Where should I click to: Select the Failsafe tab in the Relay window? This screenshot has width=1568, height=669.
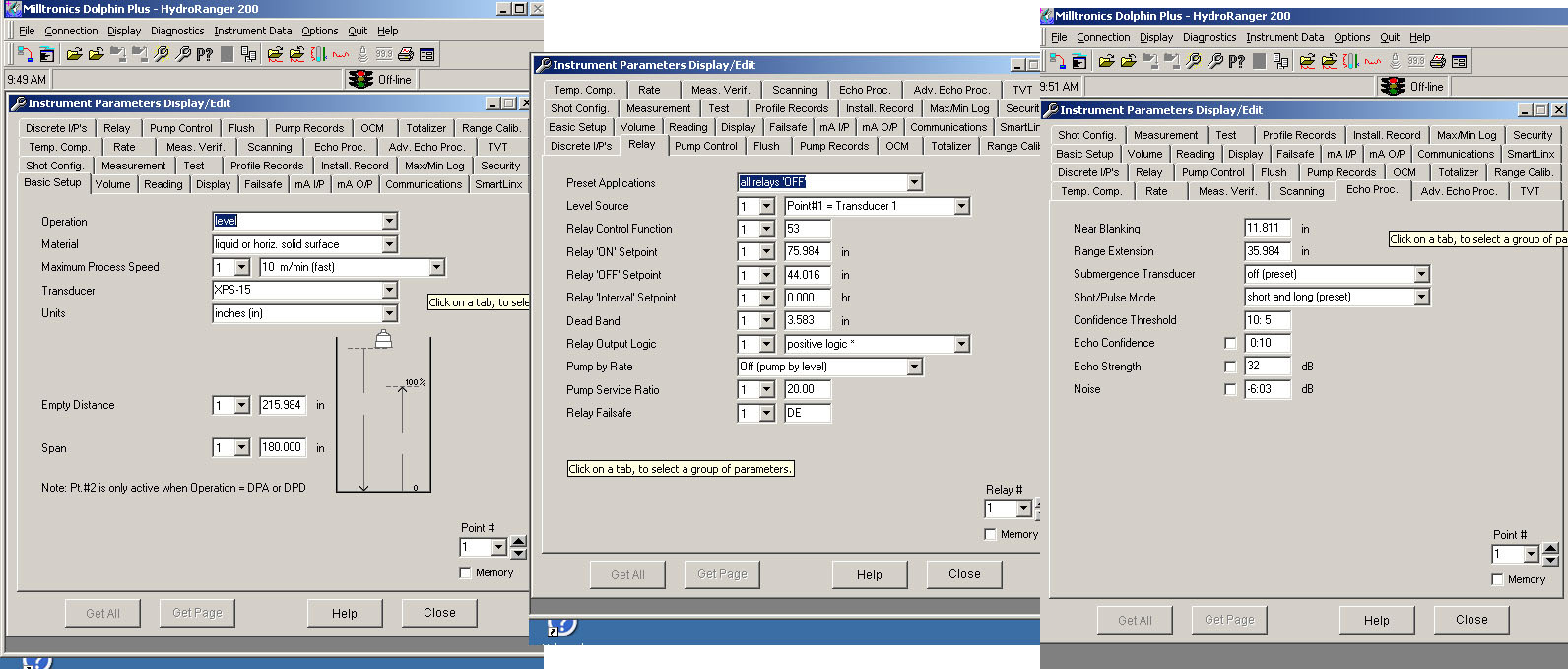[788, 127]
